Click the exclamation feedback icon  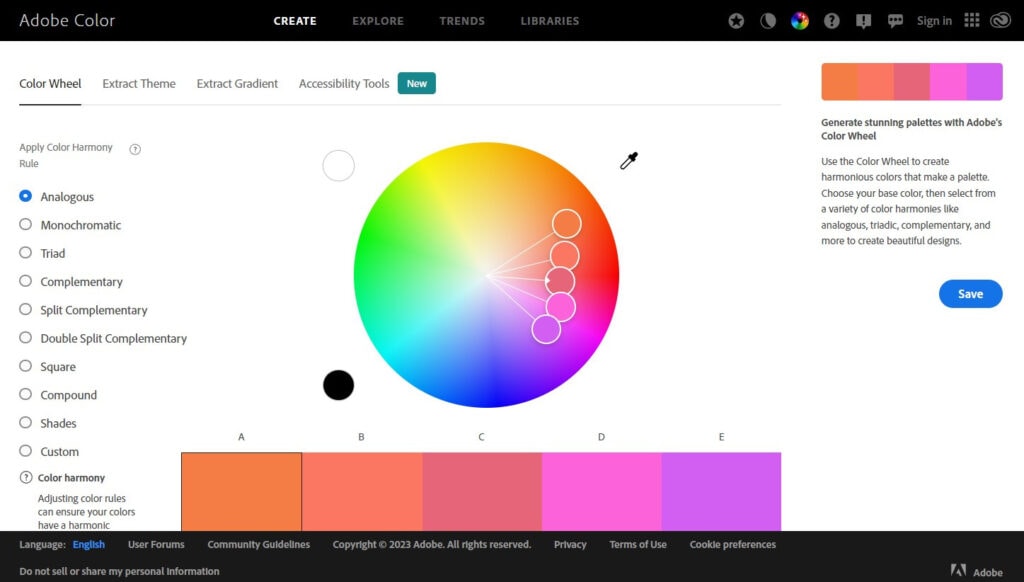[x=863, y=21]
